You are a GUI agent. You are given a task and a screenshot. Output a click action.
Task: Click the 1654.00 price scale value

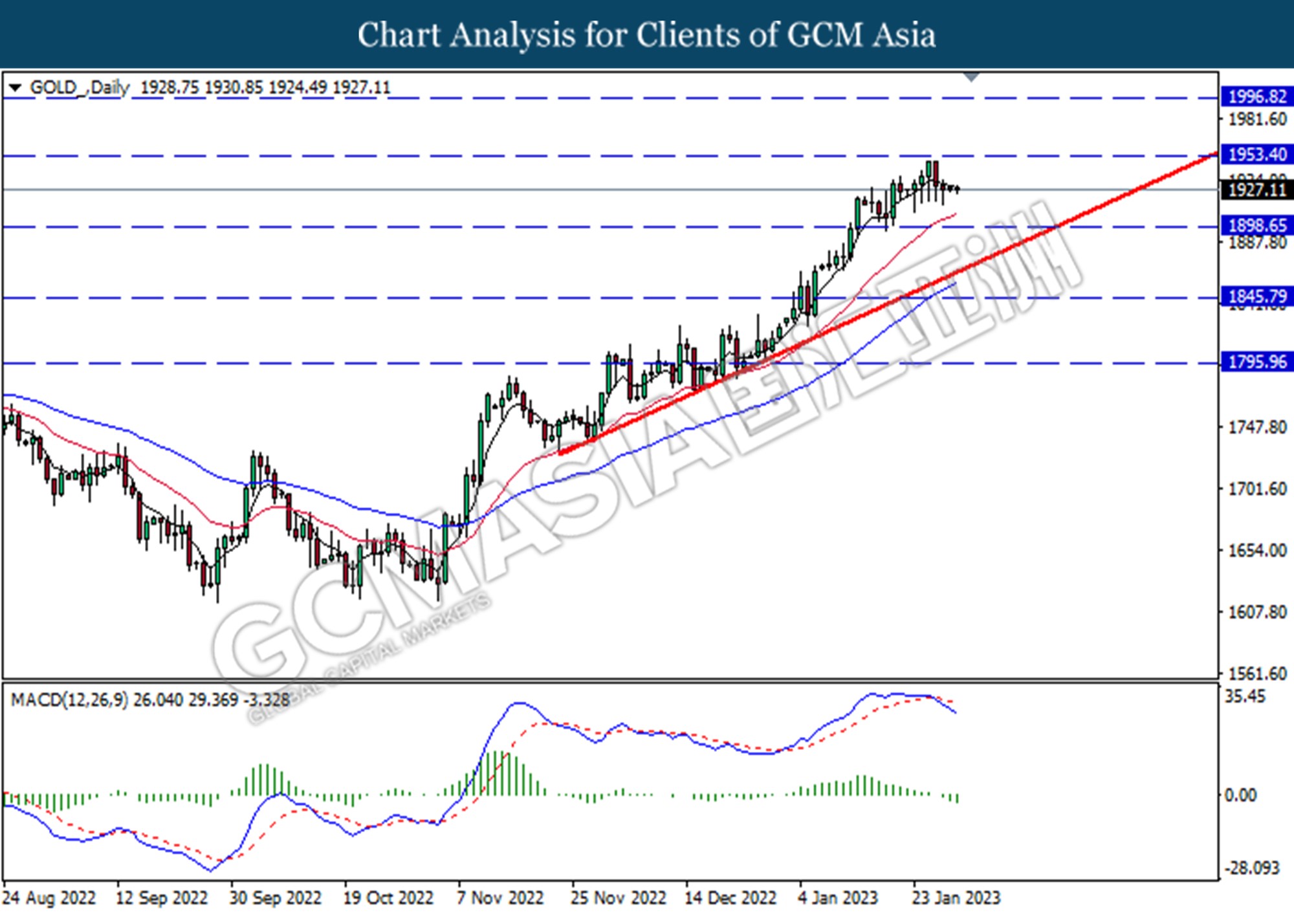pos(1258,550)
